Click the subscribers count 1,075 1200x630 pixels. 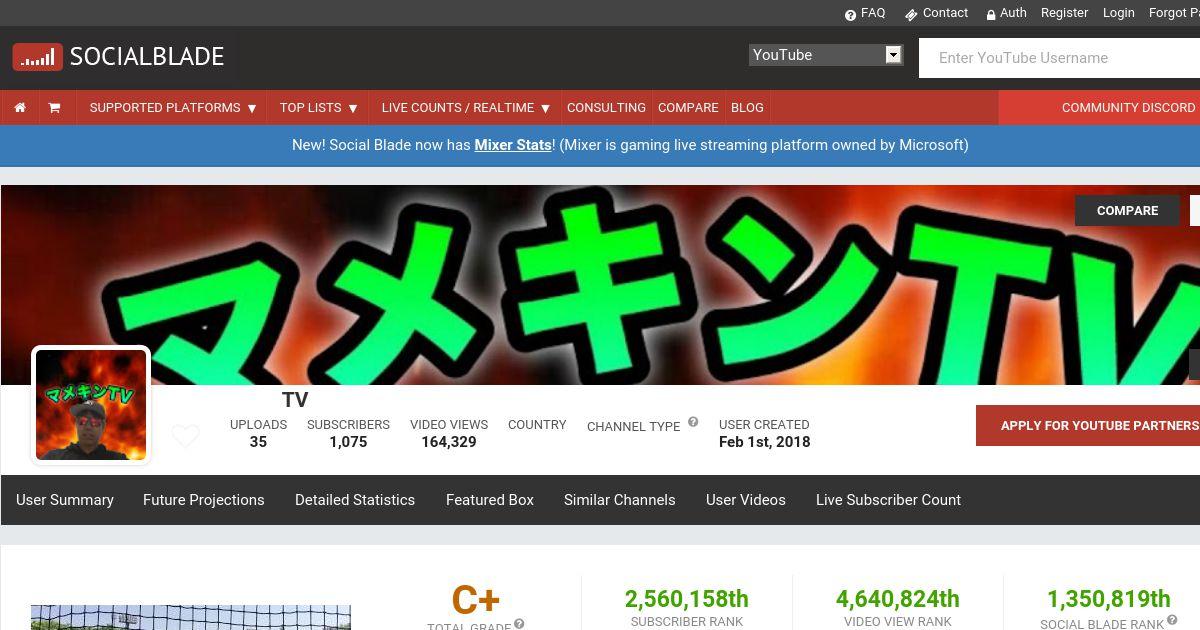click(x=348, y=442)
